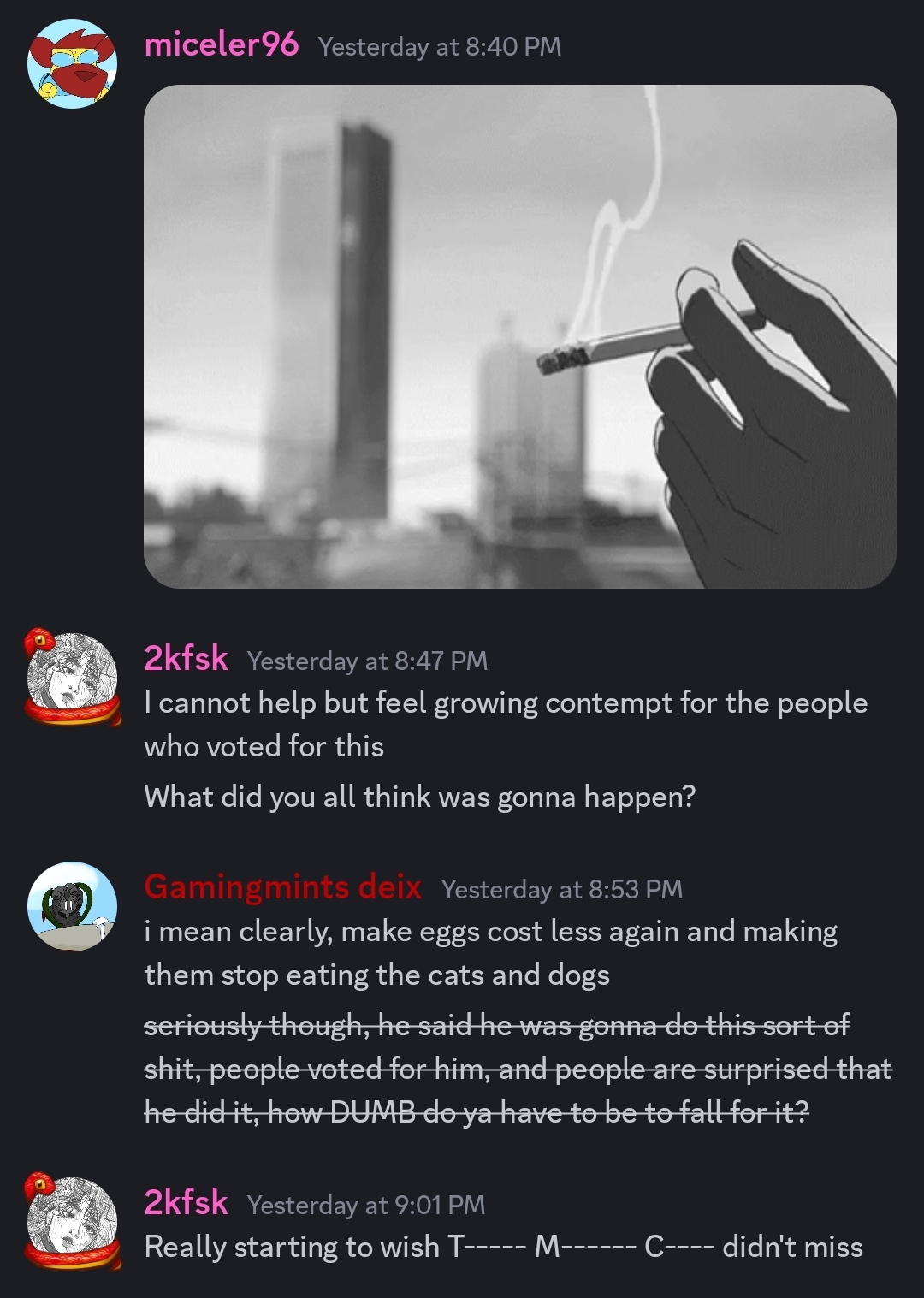The width and height of the screenshot is (924, 1298).
Task: Click the 8:53 PM timestamp
Action: tap(562, 889)
